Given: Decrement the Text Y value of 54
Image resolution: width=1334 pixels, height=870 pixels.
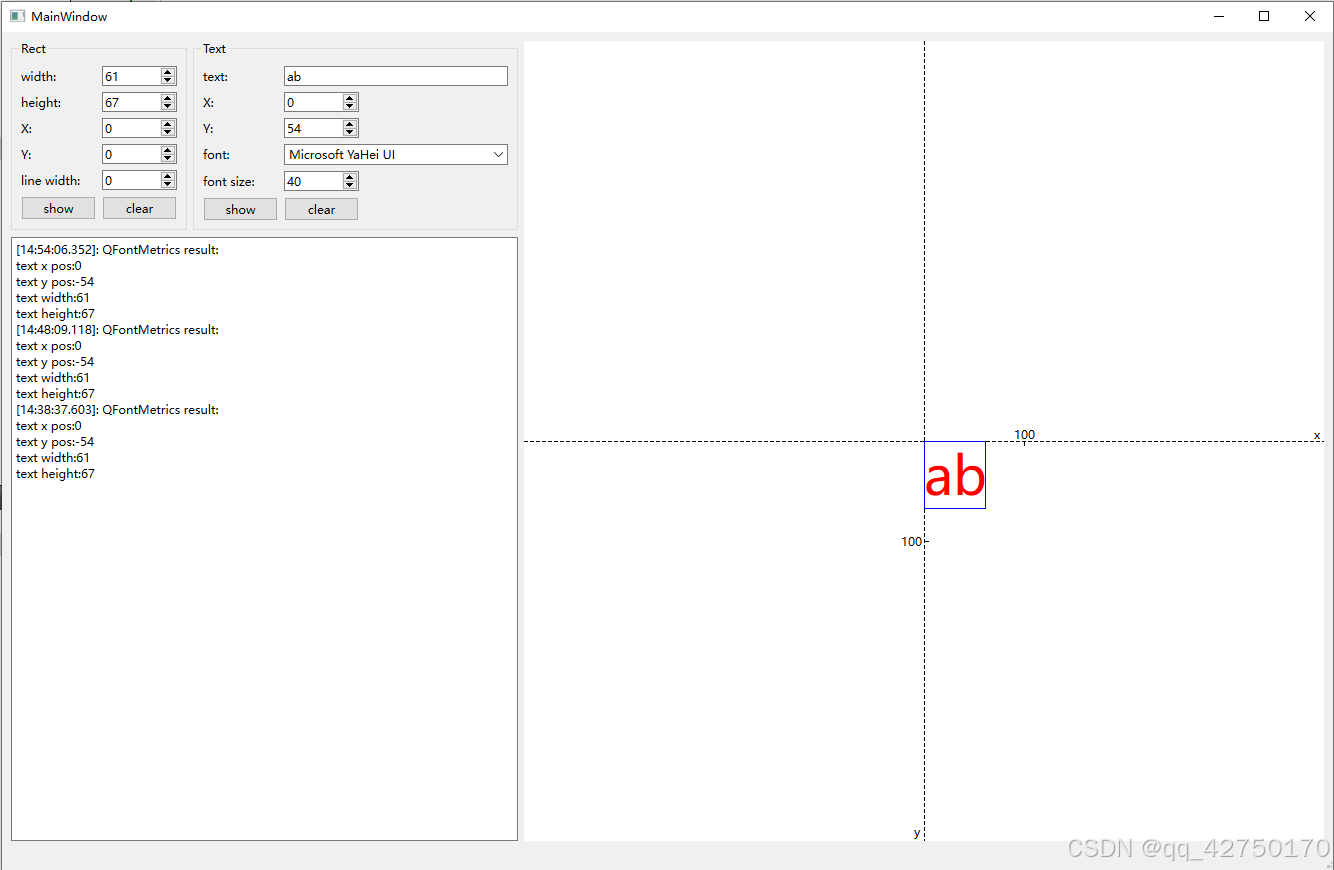Looking at the screenshot, I should [349, 132].
